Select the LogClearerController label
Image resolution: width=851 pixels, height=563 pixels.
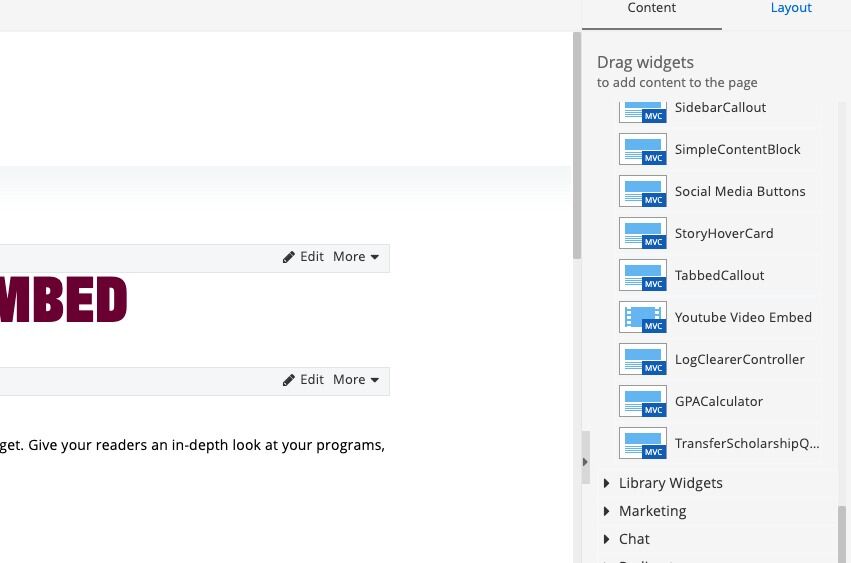[x=740, y=359]
